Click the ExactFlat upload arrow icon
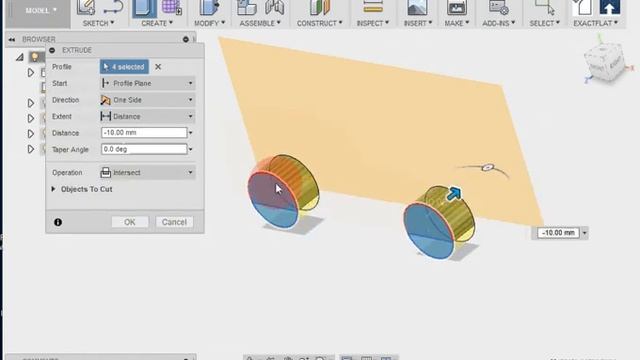The height and width of the screenshot is (360, 640). coord(609,7)
